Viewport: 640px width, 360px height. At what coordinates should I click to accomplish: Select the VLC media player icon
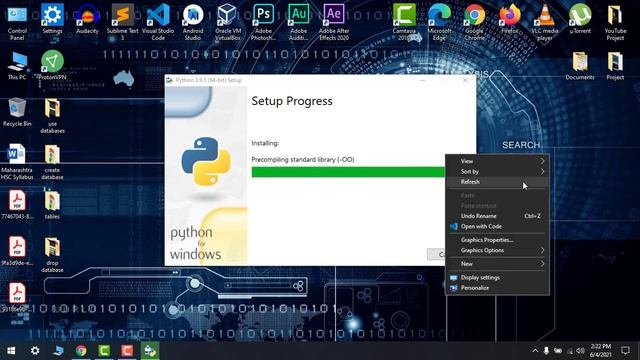[x=545, y=22]
